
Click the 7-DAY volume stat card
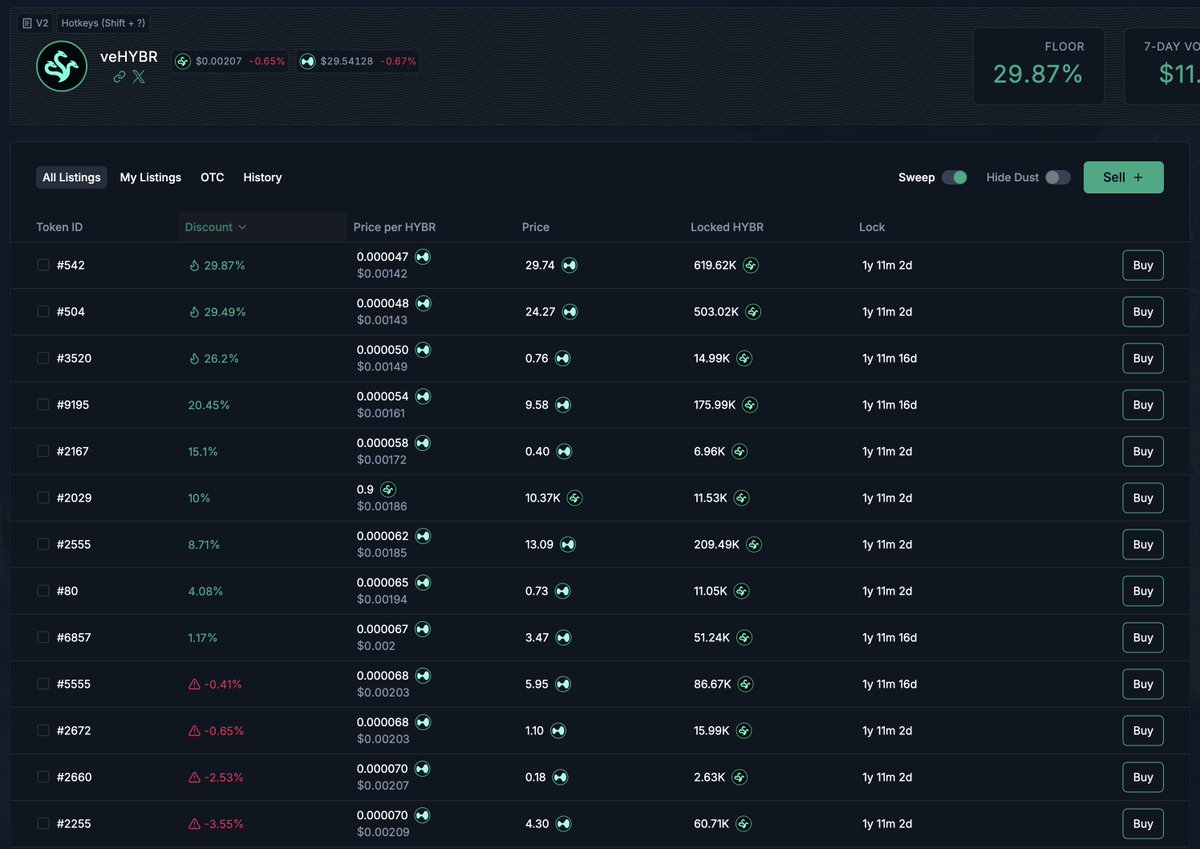click(1162, 66)
